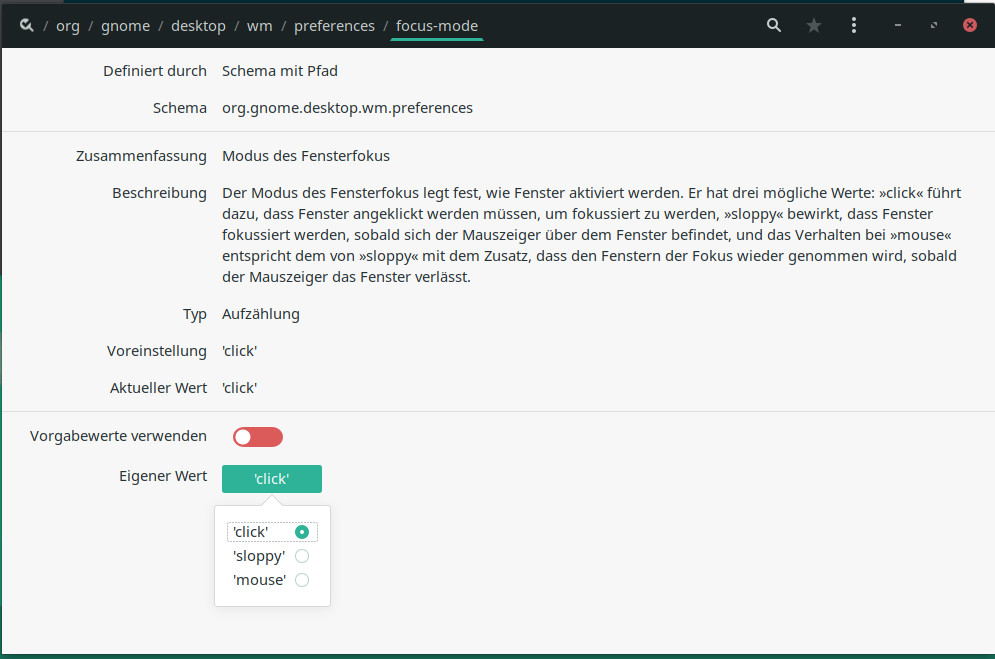Go back to 'preferences' folder
995x659 pixels.
334,26
